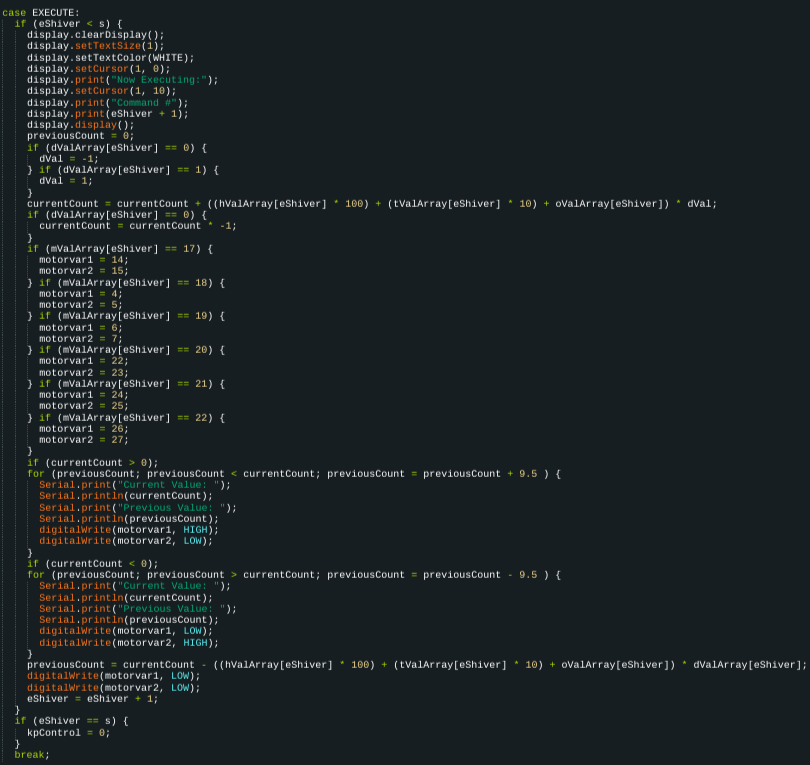Click the 'currentCount = currentCount * -1;' line
The image size is (810, 765).
[138, 226]
